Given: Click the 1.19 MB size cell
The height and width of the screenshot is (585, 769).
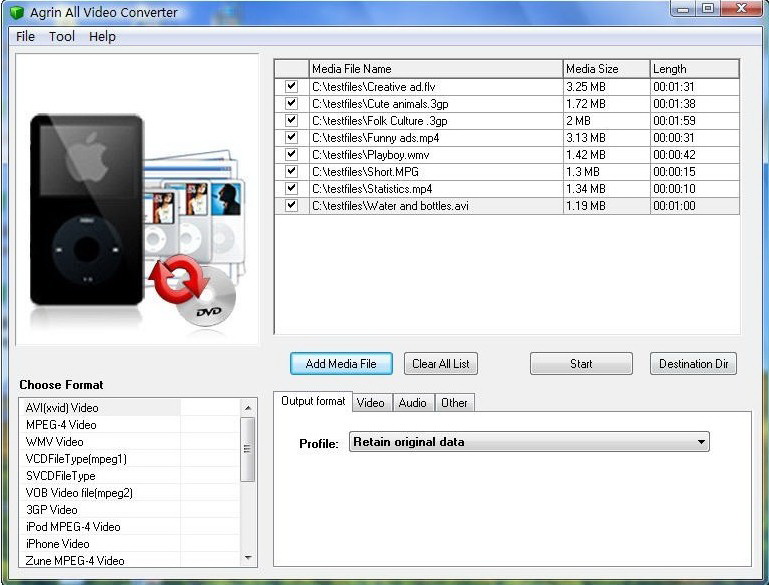Looking at the screenshot, I should [x=607, y=205].
